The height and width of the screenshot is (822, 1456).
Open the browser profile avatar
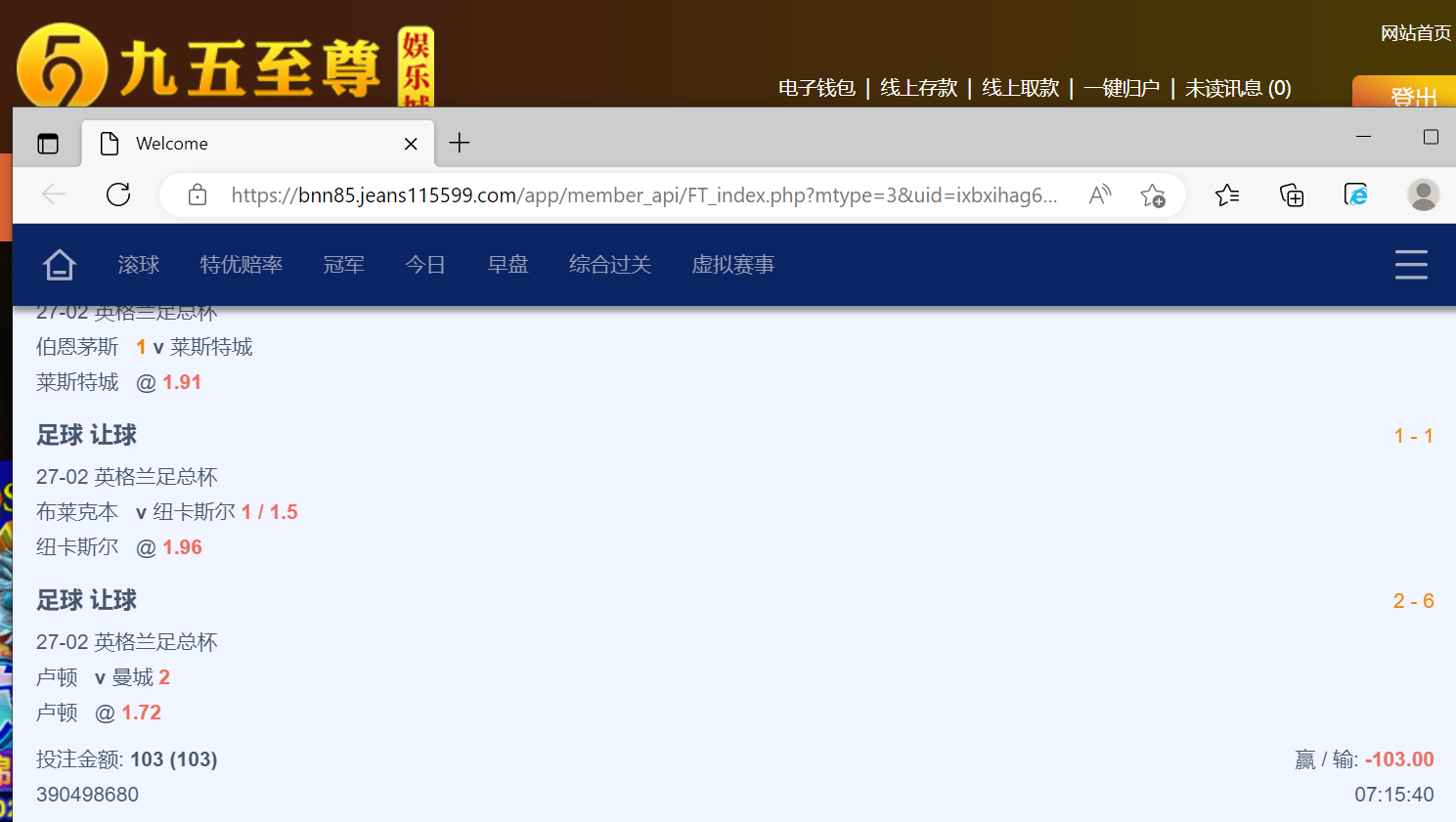1423,195
